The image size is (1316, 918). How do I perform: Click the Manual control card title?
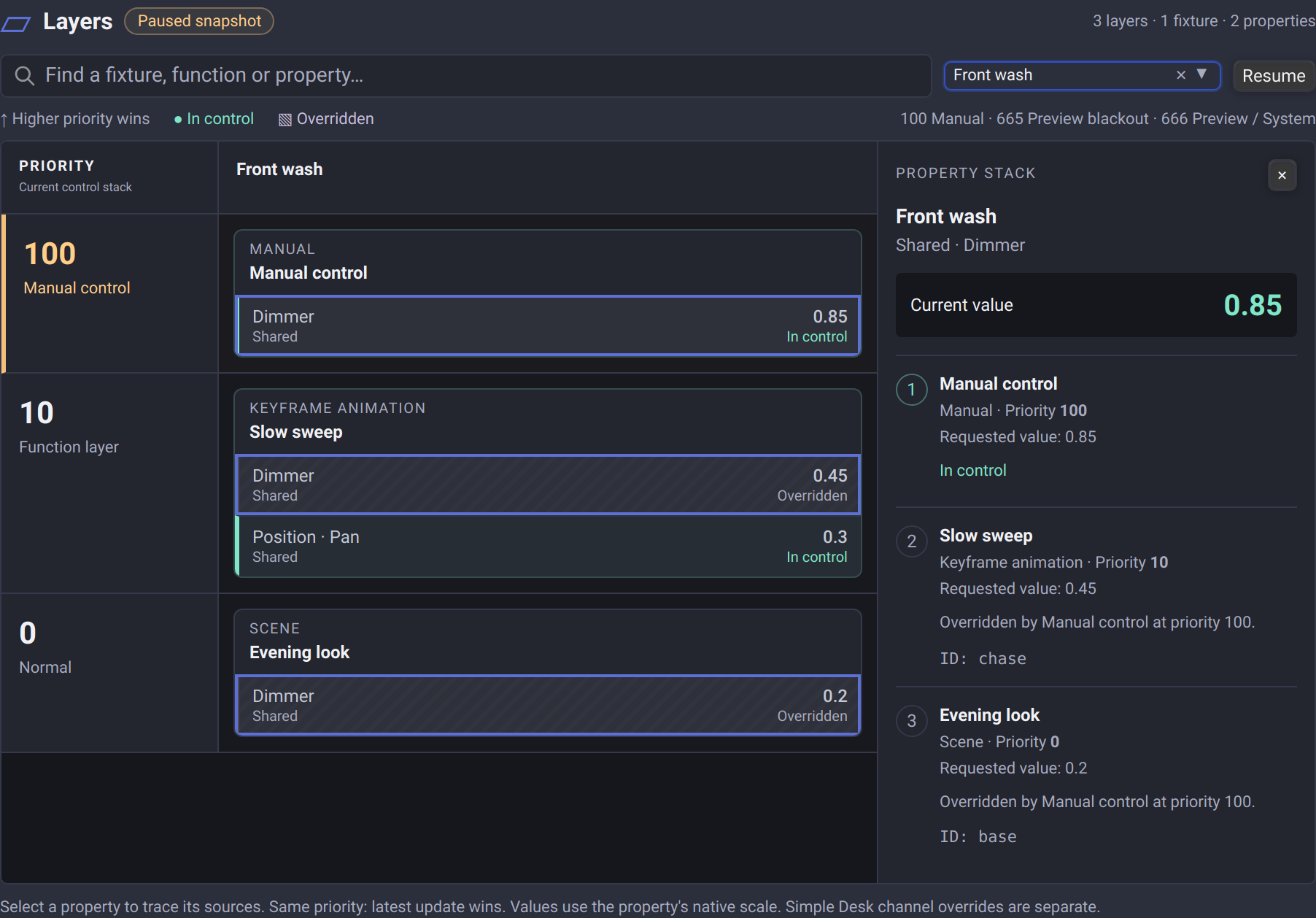[309, 273]
